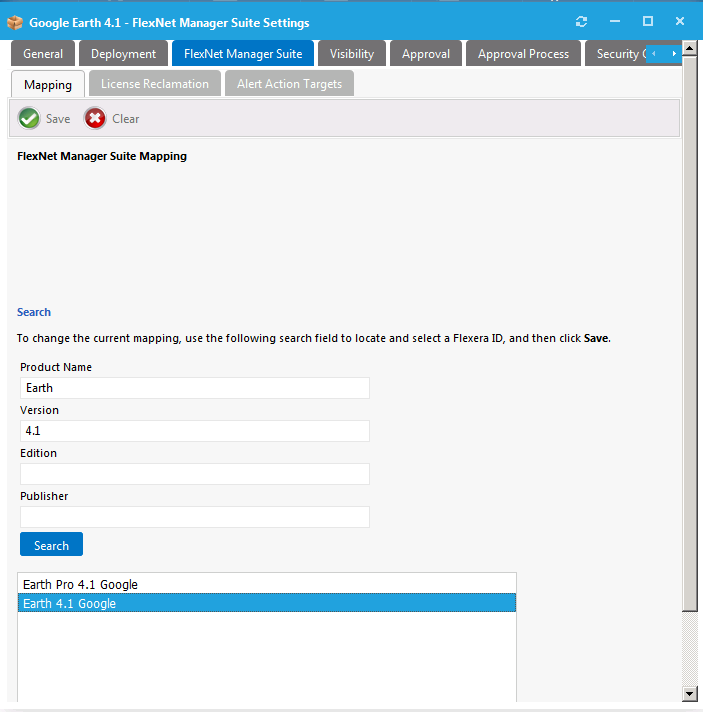Select the License Reclamation sub-tab

(155, 84)
